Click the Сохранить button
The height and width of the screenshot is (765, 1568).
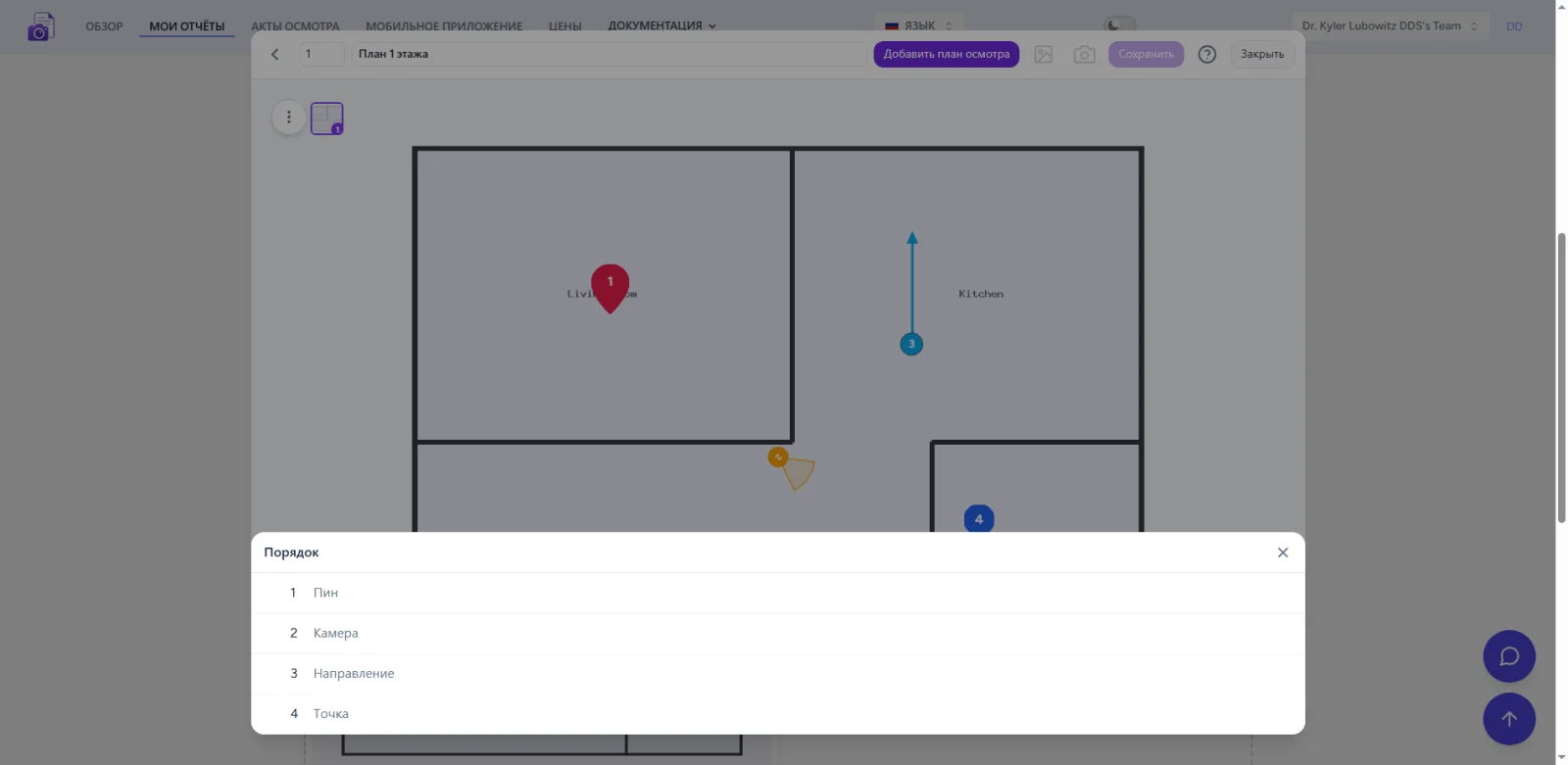click(x=1147, y=55)
